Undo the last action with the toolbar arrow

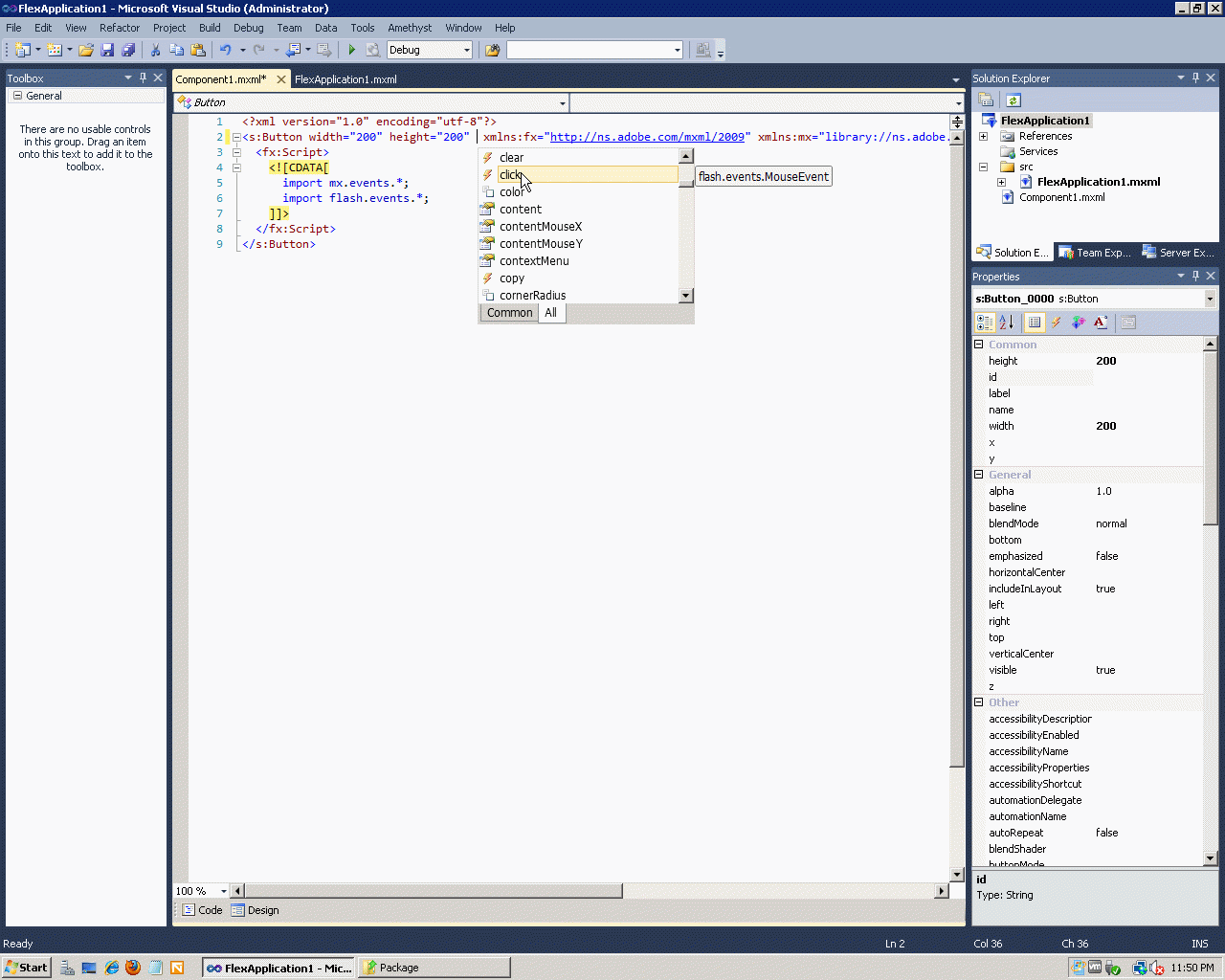click(x=226, y=50)
